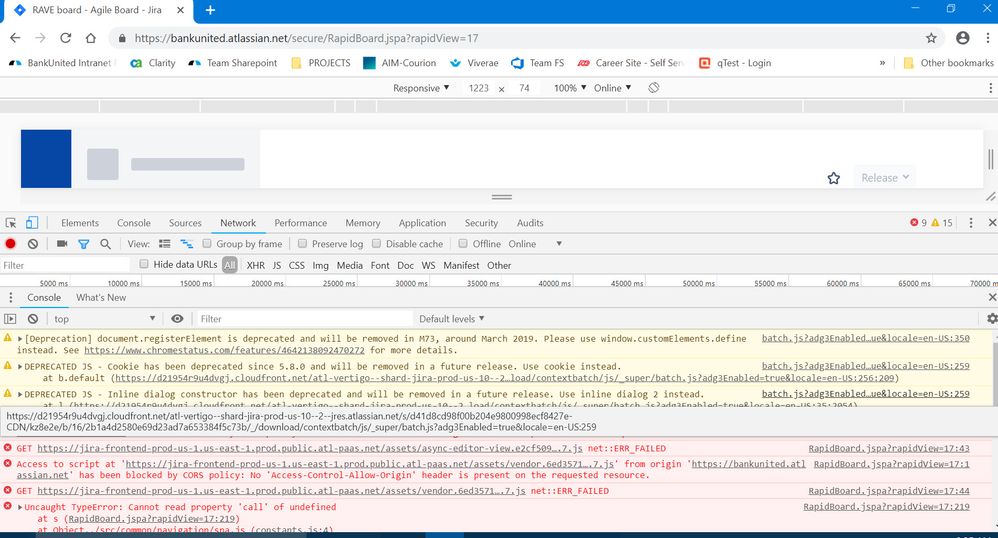Toggle the device toolbar icon in DevTools
The height and width of the screenshot is (538, 998).
point(32,223)
